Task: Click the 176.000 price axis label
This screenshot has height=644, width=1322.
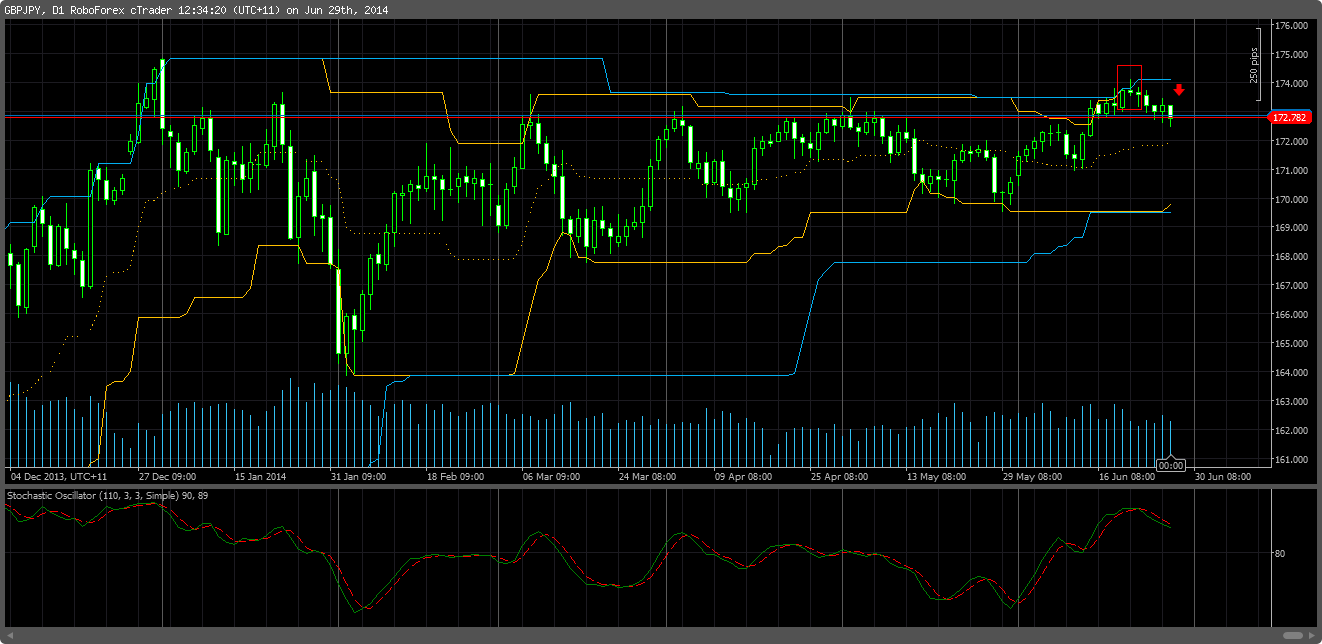Action: point(1290,25)
